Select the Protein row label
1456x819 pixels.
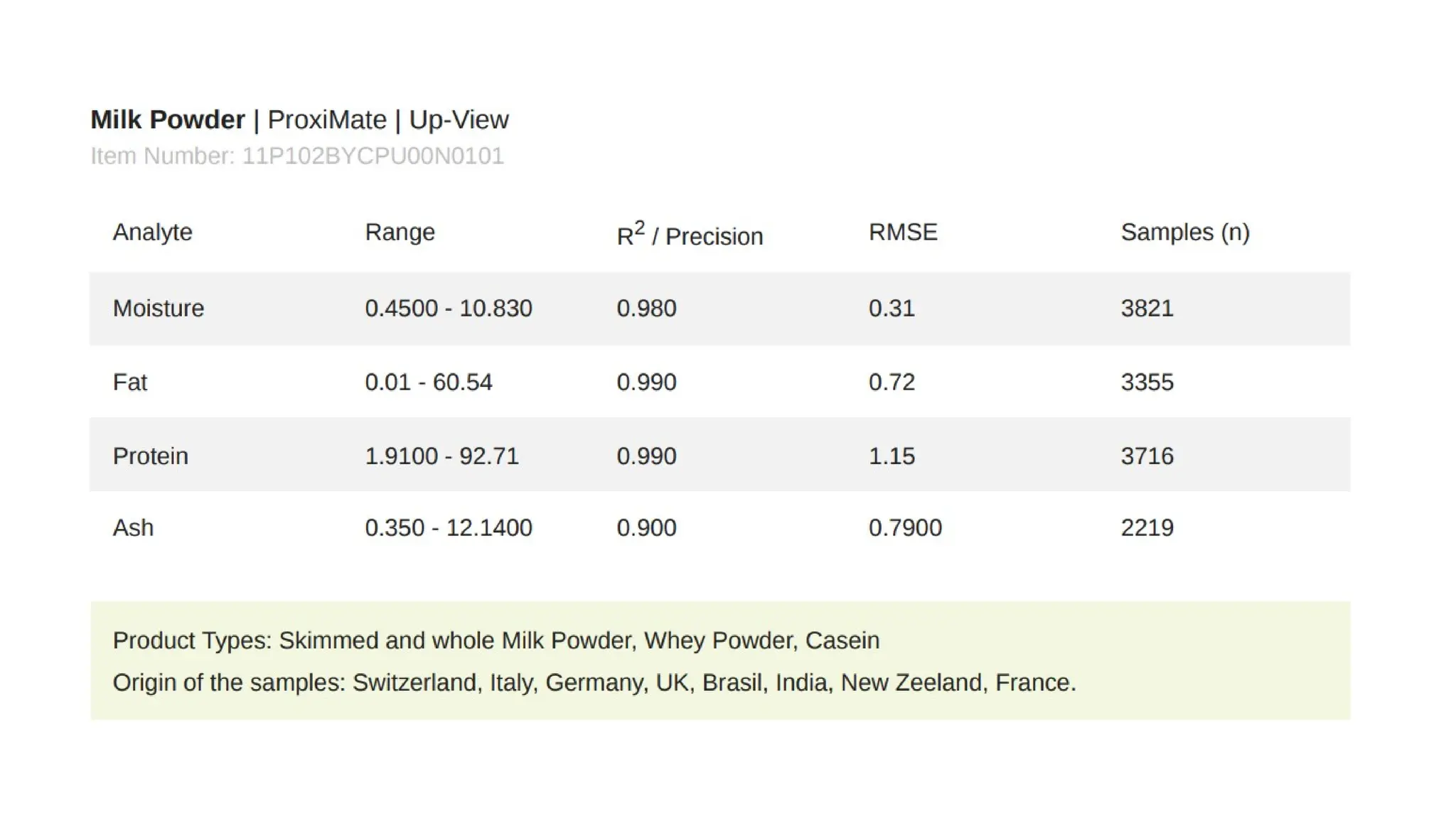tap(150, 456)
